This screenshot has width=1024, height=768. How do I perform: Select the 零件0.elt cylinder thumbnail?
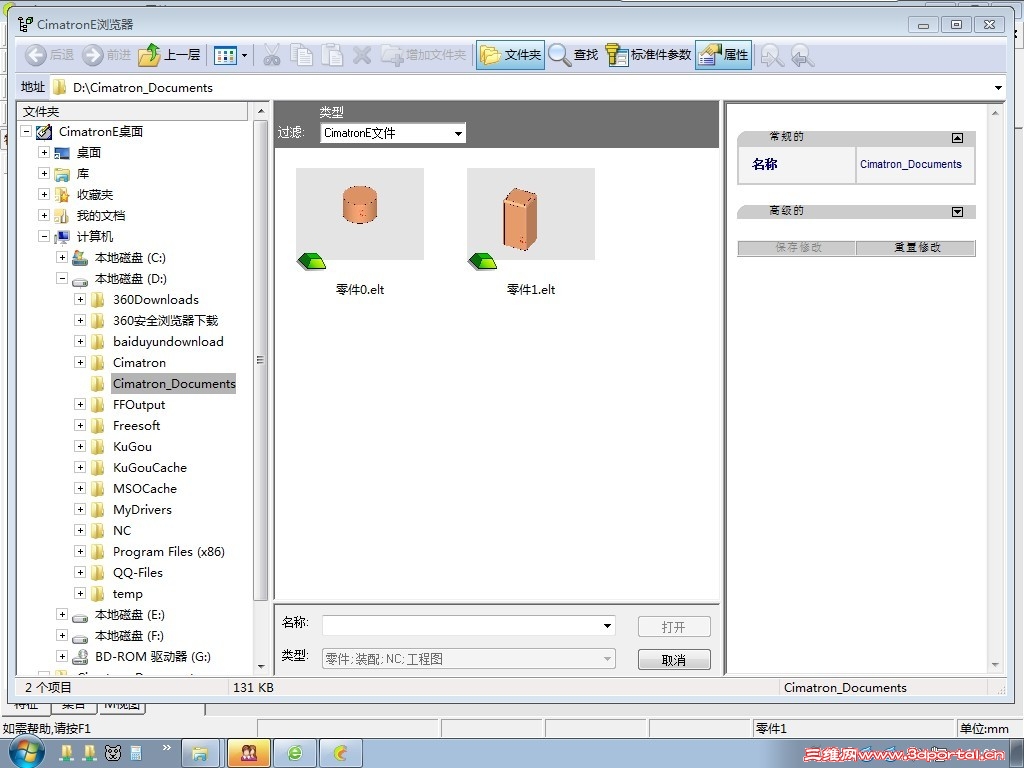360,214
